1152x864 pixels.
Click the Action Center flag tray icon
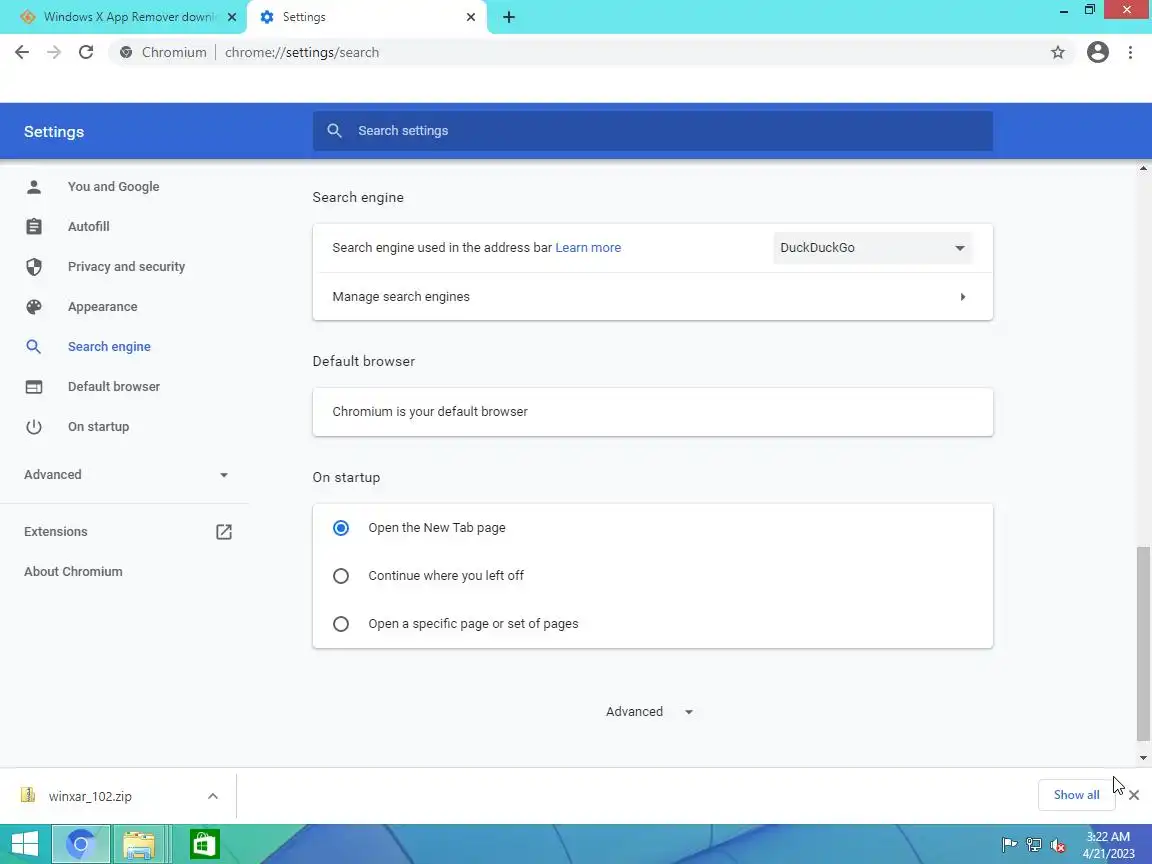click(1009, 845)
